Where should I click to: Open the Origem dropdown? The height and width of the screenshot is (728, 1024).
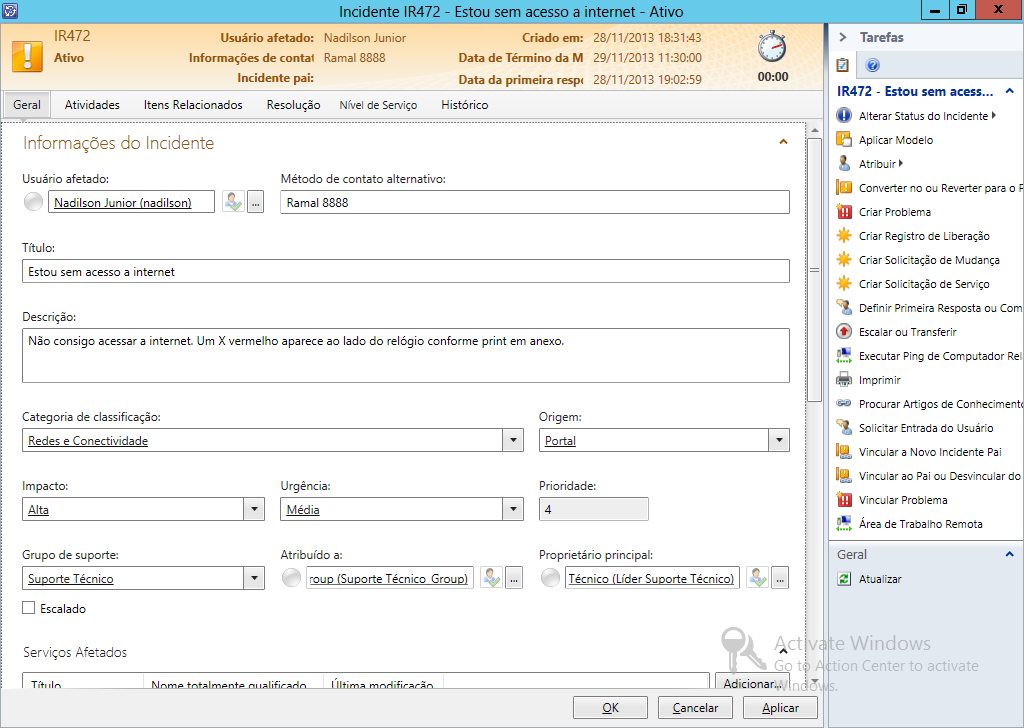pyautogui.click(x=778, y=440)
